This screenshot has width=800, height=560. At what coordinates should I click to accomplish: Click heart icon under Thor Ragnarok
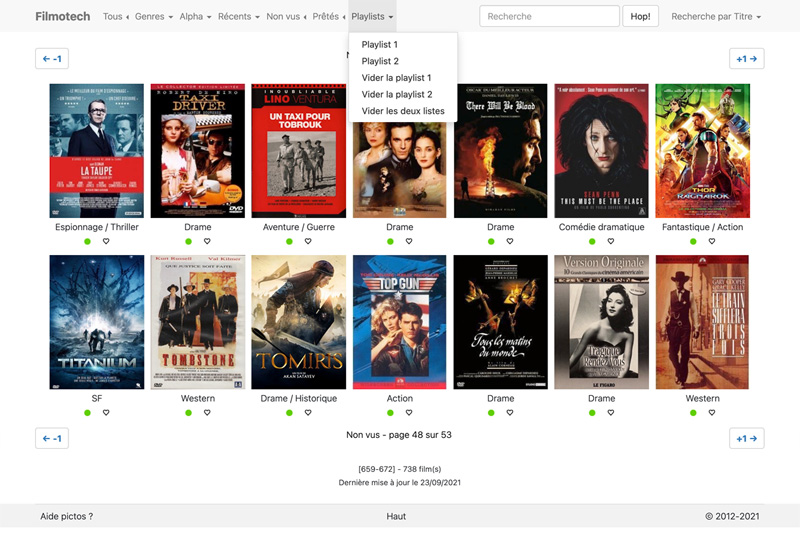point(712,241)
